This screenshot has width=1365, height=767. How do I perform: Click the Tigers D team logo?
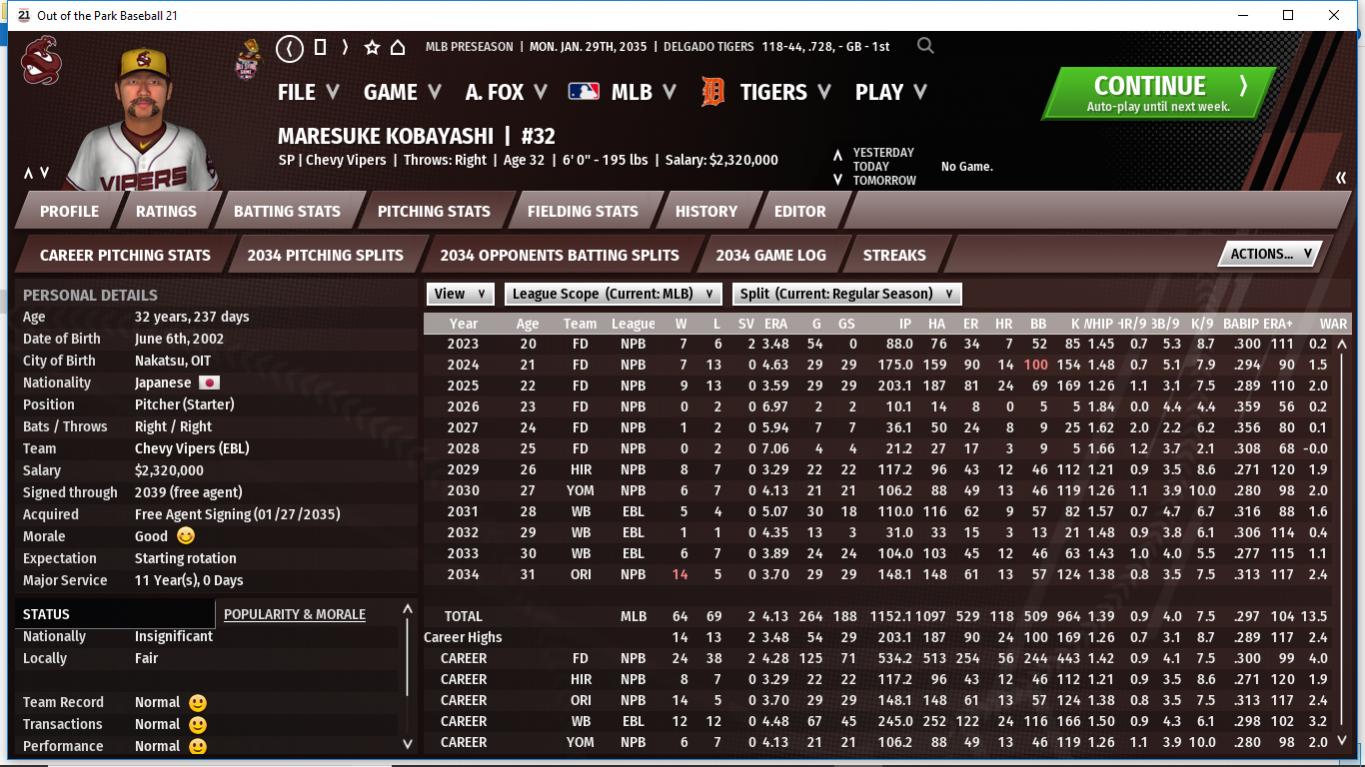[x=713, y=92]
